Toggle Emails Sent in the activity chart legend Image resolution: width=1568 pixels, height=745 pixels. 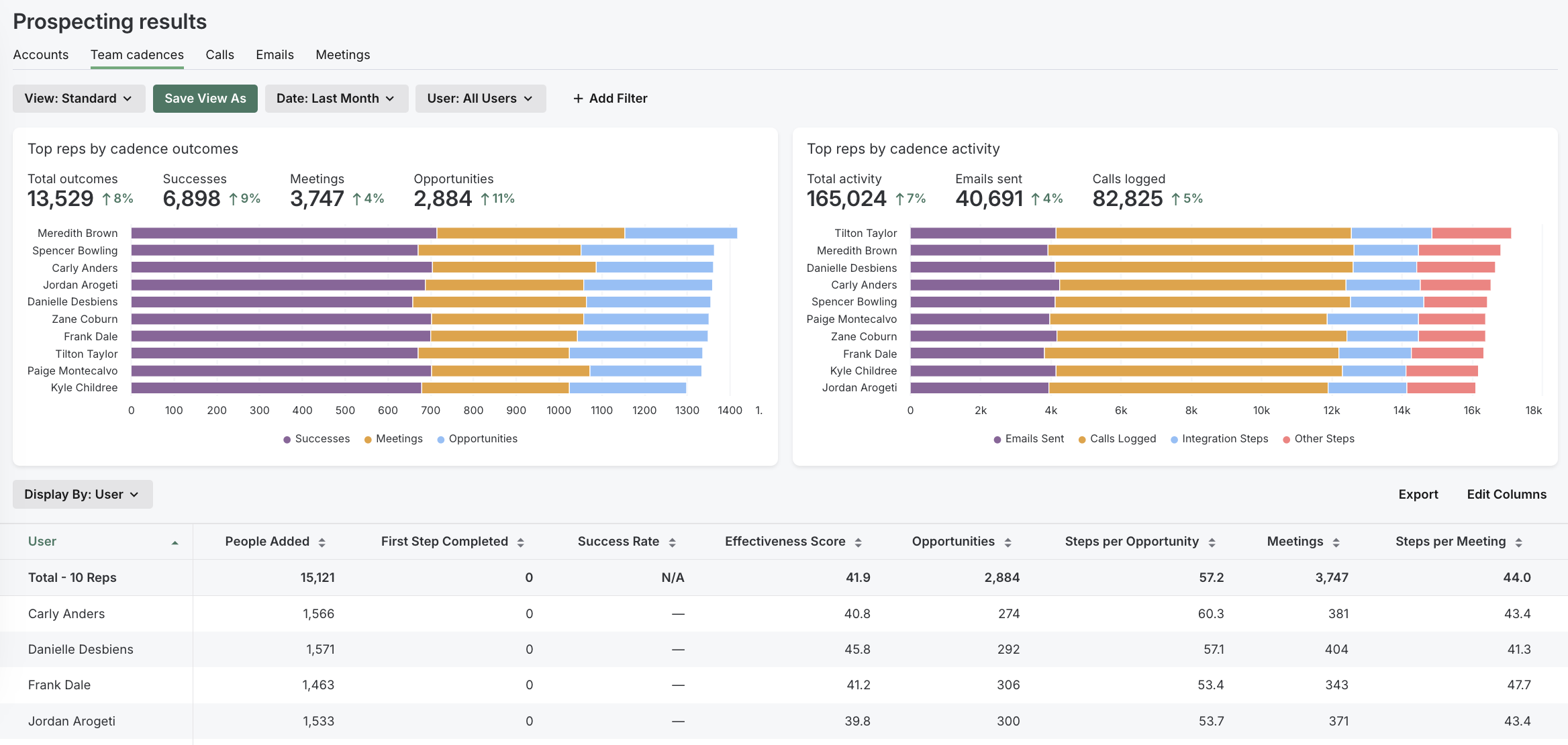point(1028,438)
